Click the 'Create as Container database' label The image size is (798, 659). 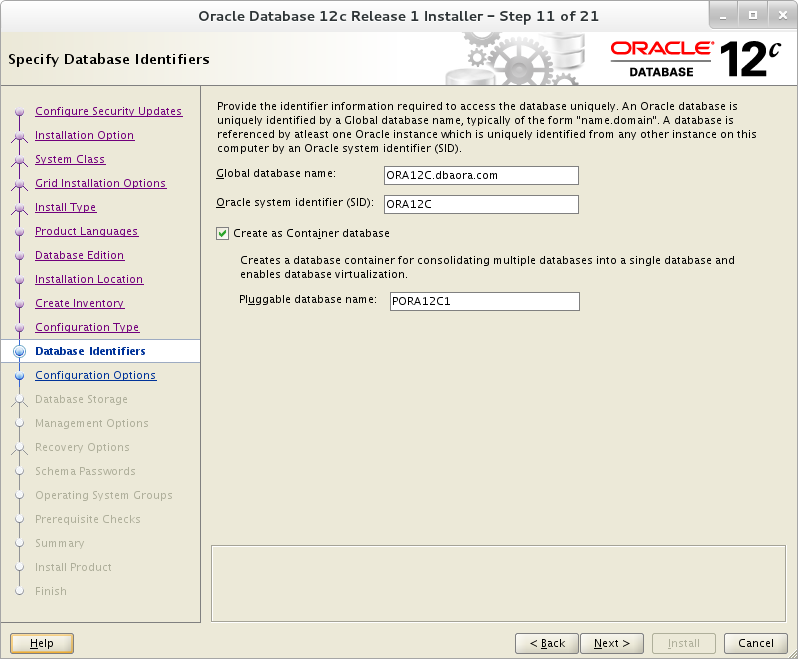tap(311, 234)
